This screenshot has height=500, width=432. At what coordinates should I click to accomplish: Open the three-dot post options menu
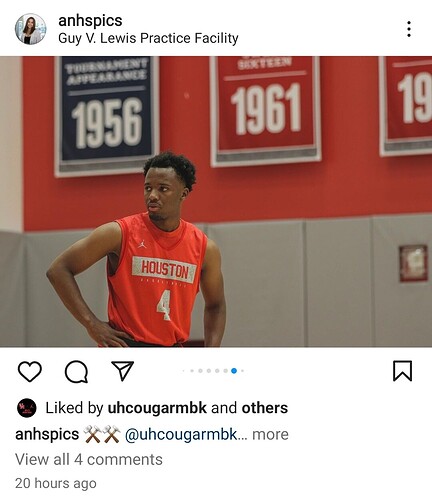pos(409,29)
